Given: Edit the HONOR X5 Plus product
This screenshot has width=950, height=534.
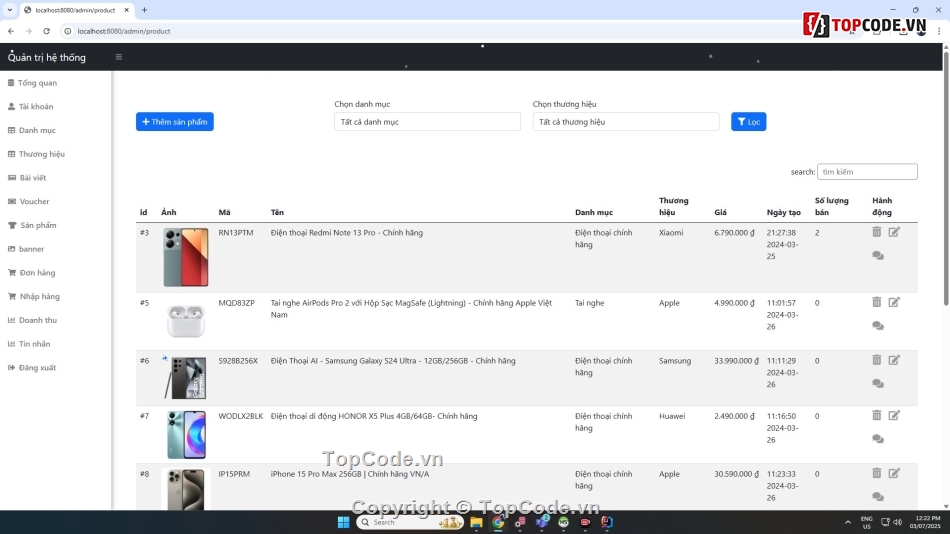Looking at the screenshot, I should 894,415.
